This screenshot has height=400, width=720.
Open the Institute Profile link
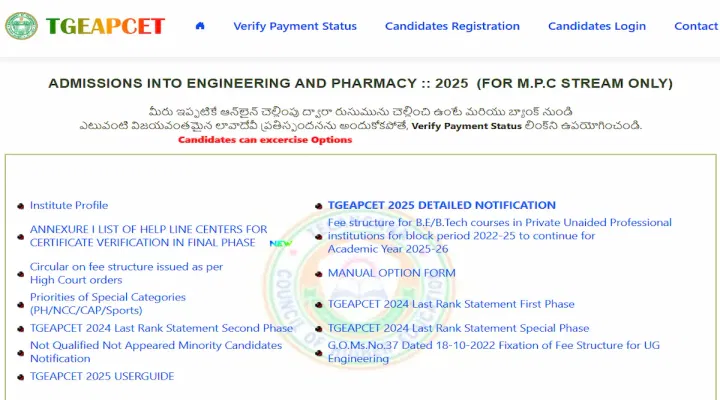(69, 205)
